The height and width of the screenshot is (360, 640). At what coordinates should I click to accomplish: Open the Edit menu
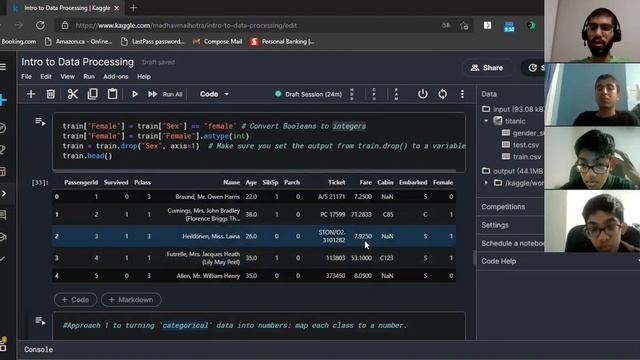click(46, 76)
